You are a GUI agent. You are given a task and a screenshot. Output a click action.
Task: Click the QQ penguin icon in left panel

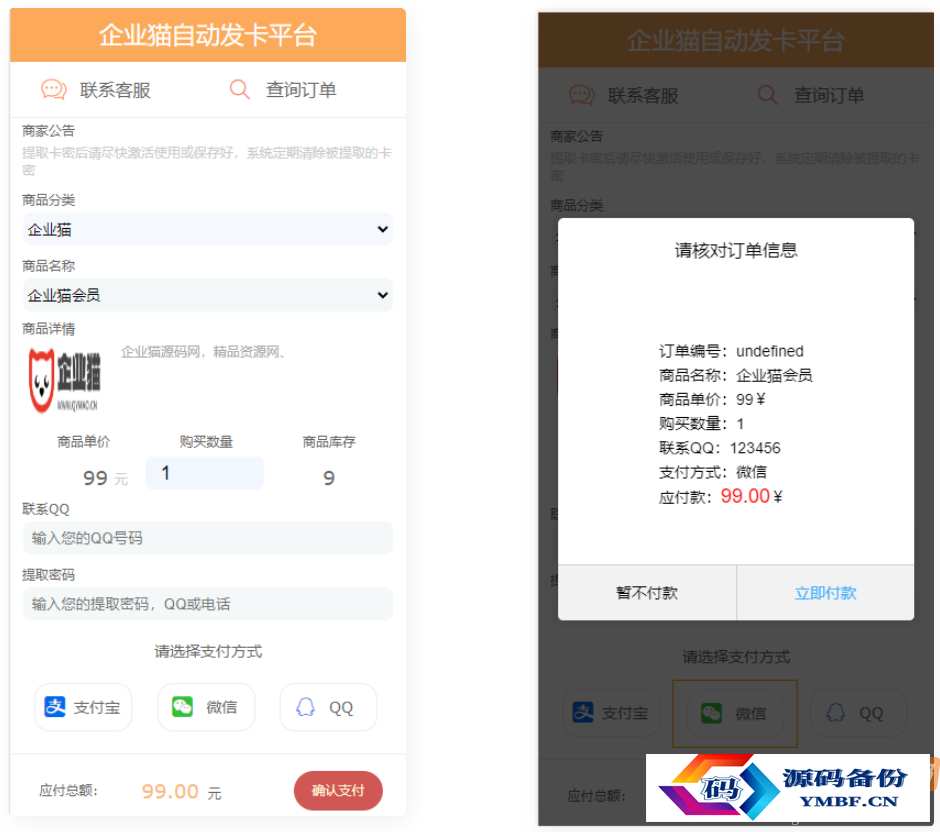(x=305, y=707)
